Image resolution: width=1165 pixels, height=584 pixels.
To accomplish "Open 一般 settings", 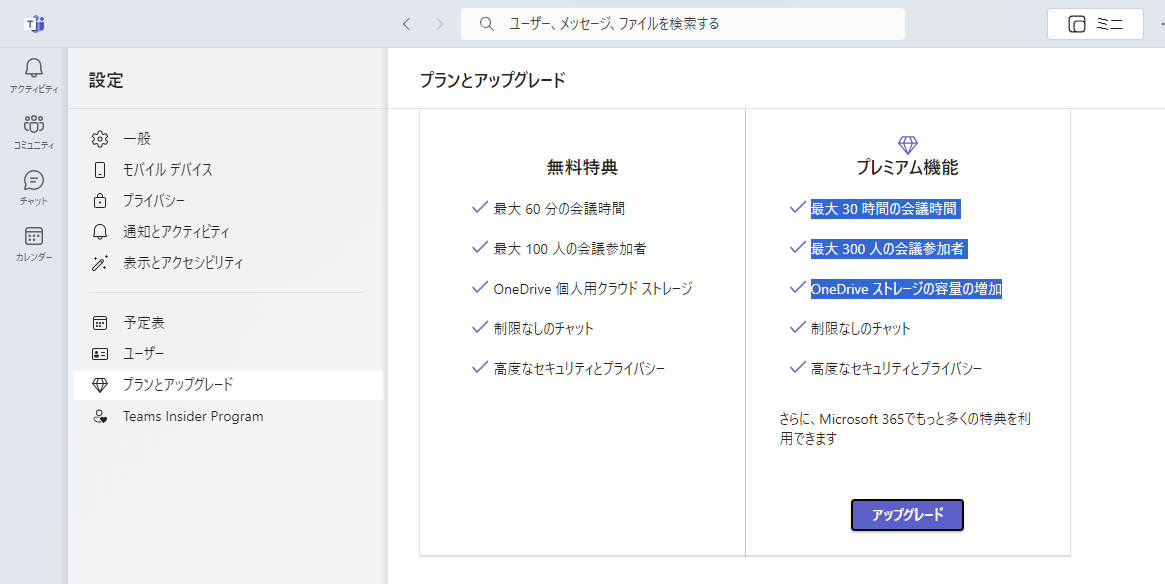I will pos(228,138).
